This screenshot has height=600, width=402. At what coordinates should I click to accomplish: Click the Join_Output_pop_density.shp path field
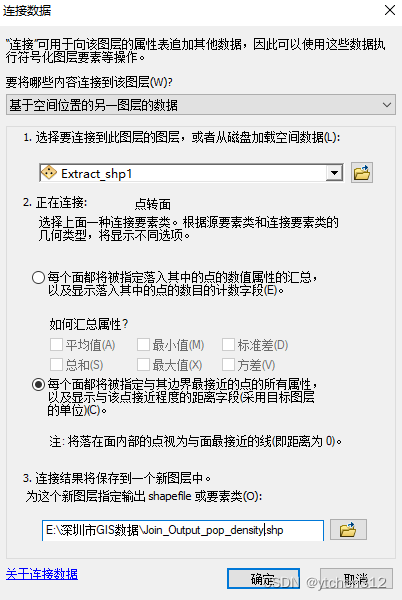pos(183,530)
